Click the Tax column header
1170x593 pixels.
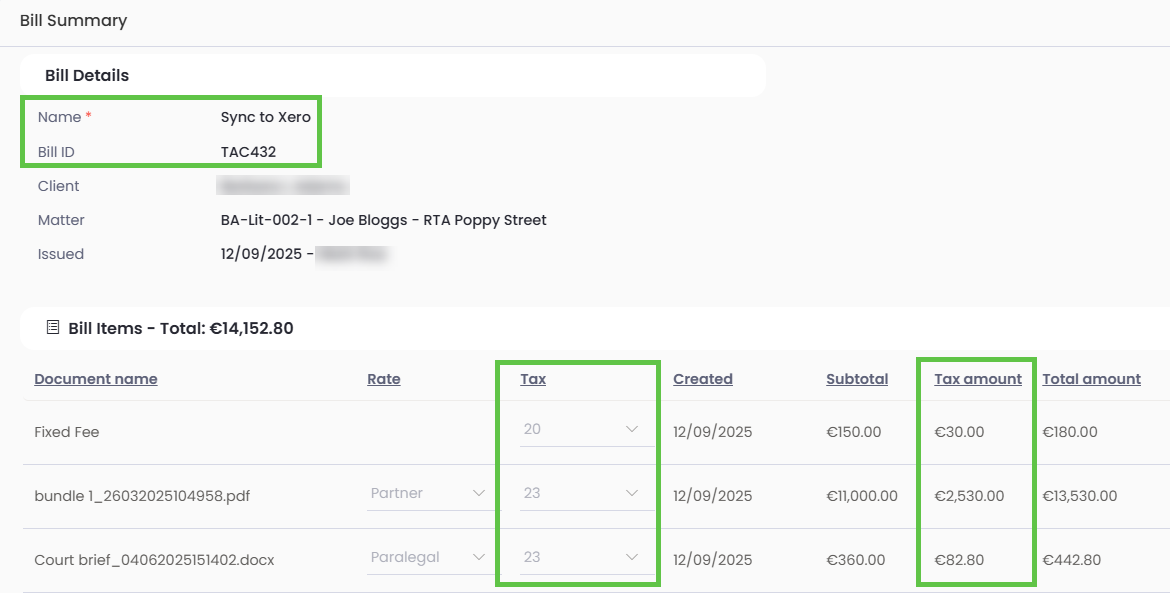533,379
